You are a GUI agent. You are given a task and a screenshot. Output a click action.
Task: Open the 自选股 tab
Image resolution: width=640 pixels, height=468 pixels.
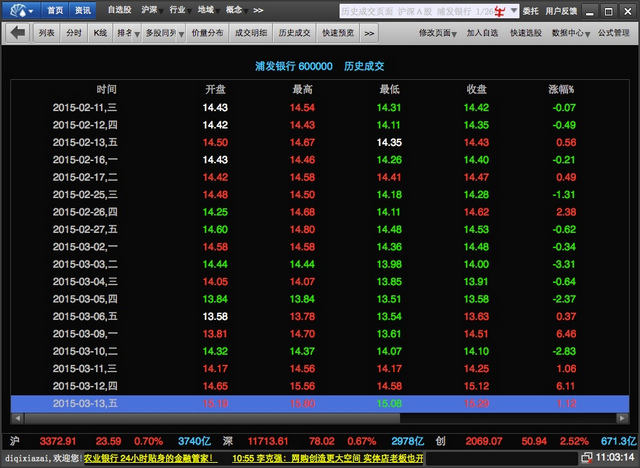(119, 10)
